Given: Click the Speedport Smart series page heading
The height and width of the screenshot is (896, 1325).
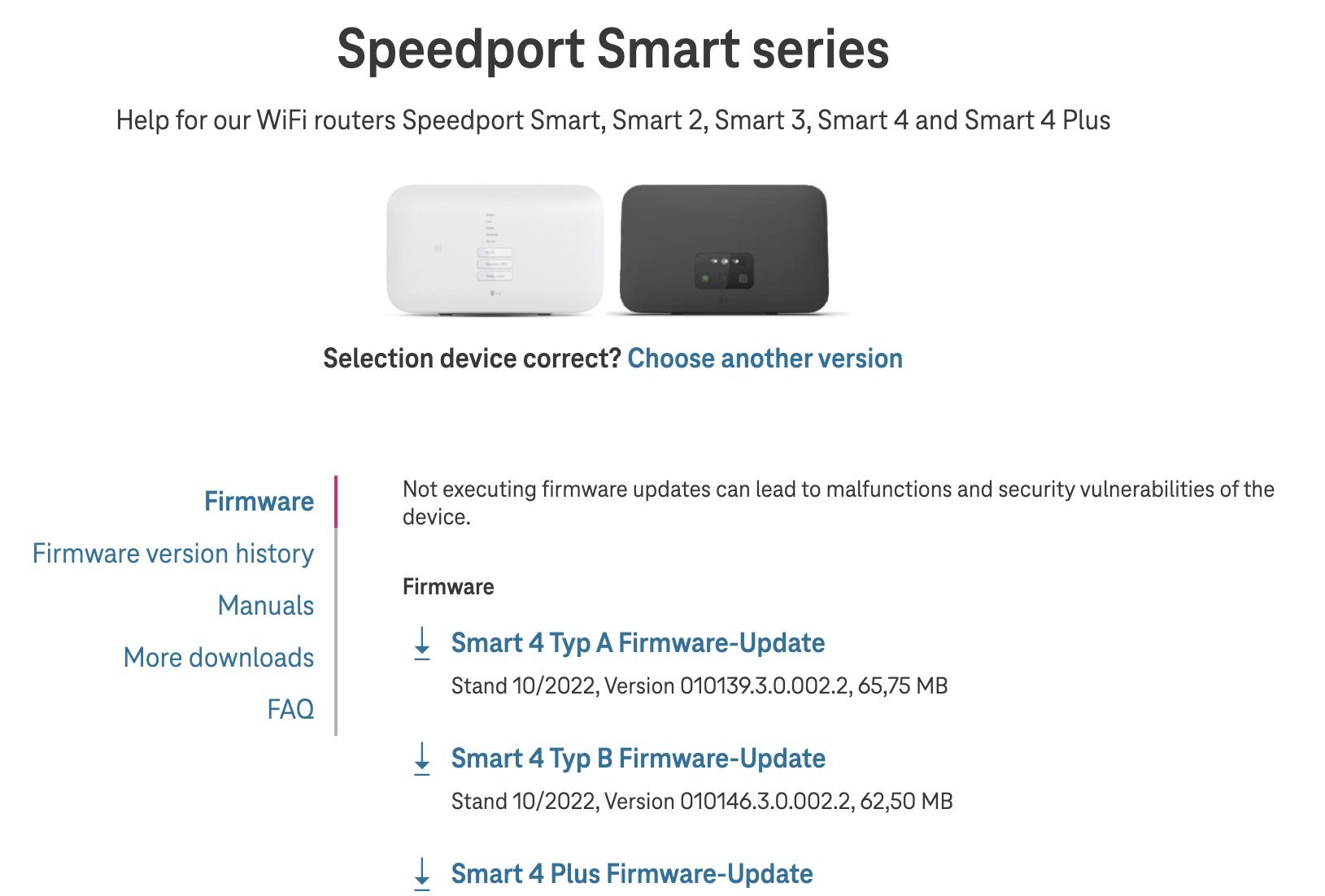Looking at the screenshot, I should pyautogui.click(x=612, y=50).
